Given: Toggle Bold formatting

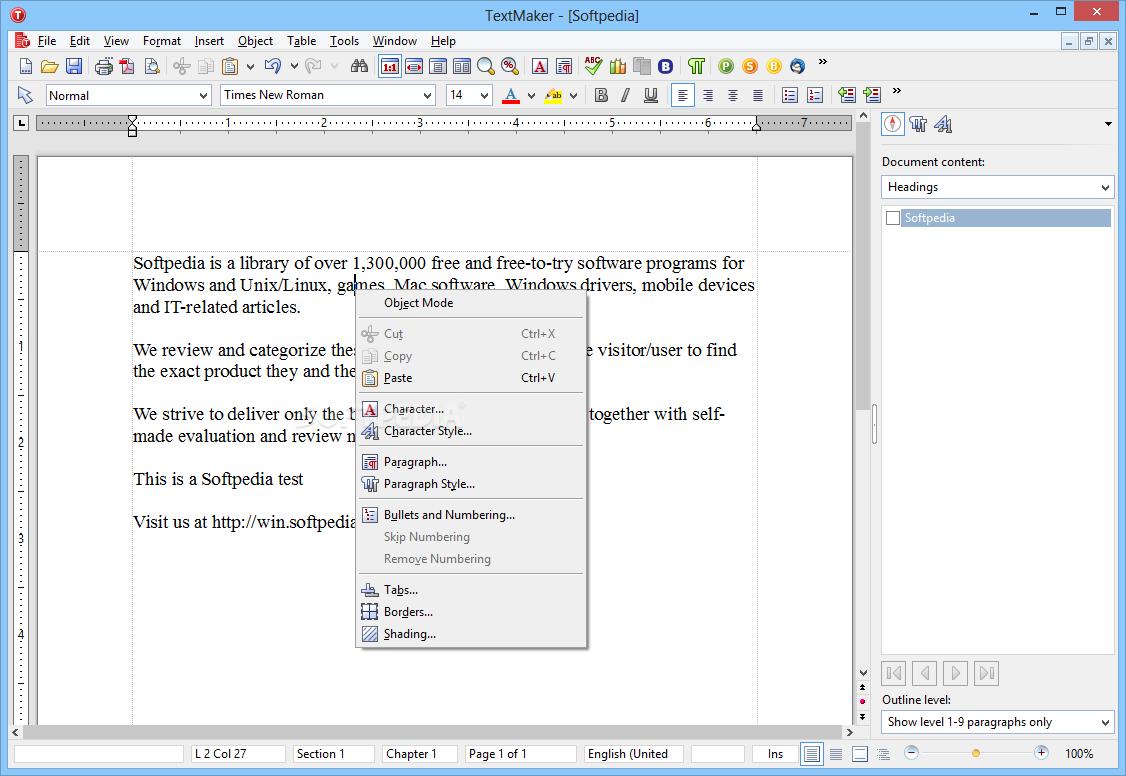Looking at the screenshot, I should point(602,95).
